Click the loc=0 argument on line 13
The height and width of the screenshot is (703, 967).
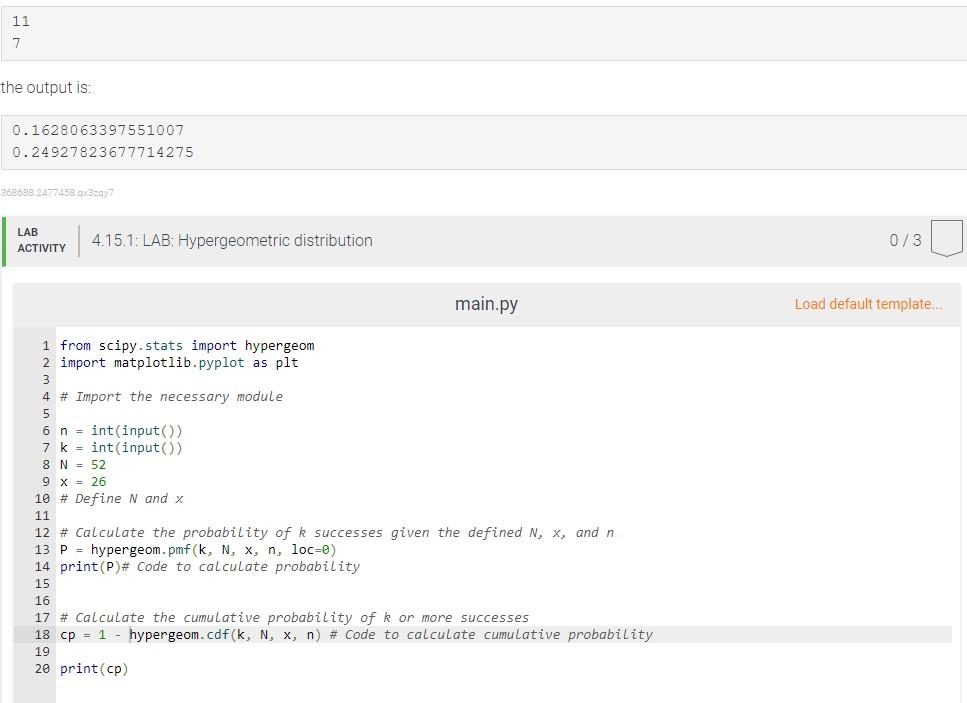click(x=312, y=549)
